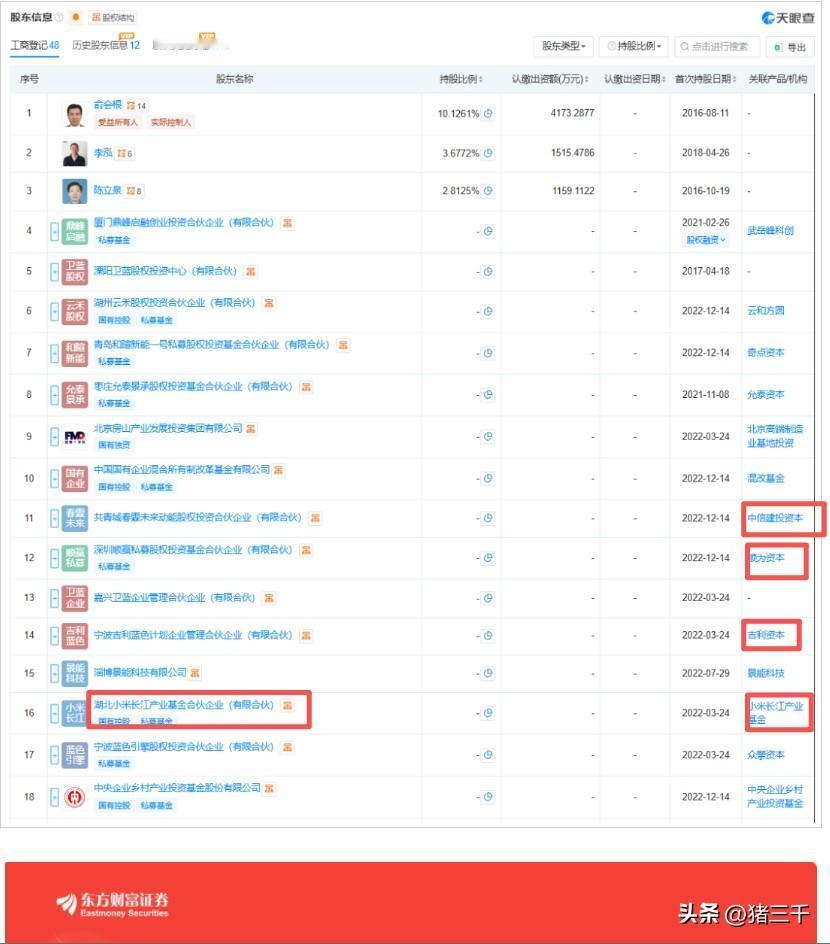Switch to 工商登记 48 tab
Image resolution: width=830 pixels, height=944 pixels.
click(x=34, y=45)
